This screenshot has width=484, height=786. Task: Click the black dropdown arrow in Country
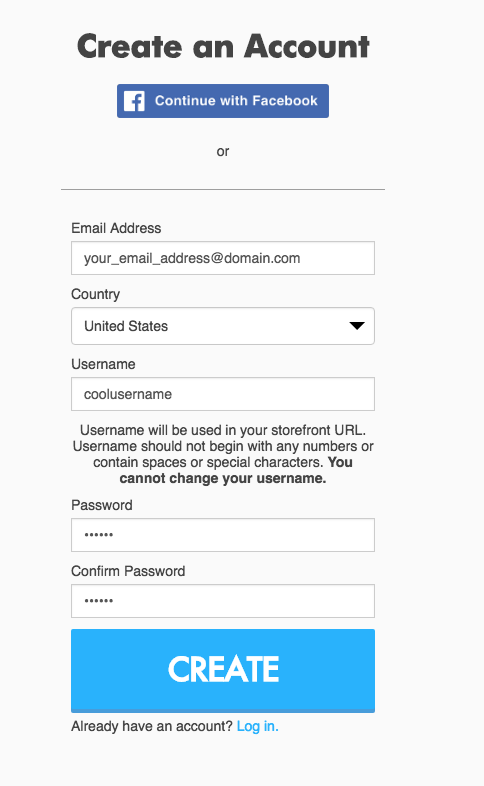(x=357, y=326)
